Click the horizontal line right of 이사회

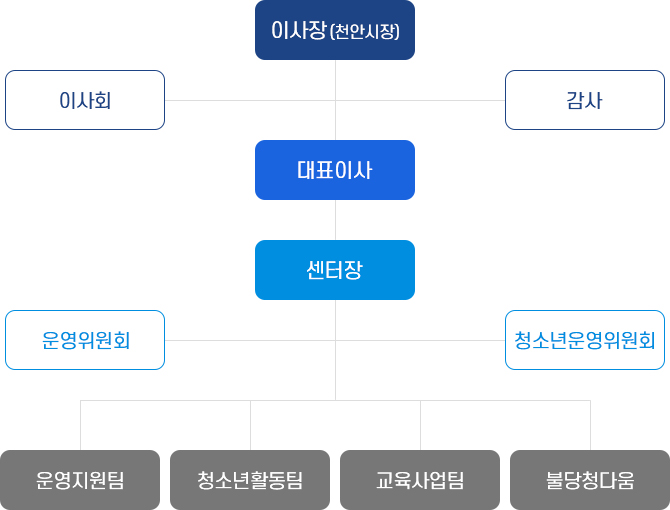click(250, 101)
